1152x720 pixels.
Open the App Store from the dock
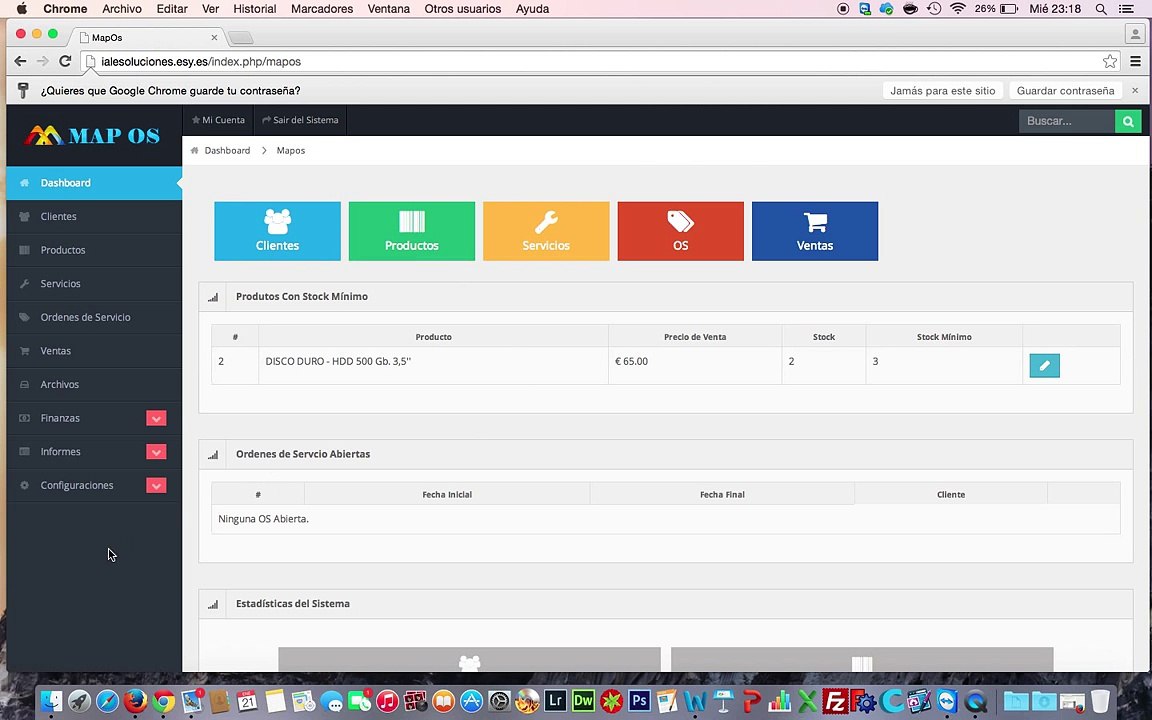[x=471, y=701]
